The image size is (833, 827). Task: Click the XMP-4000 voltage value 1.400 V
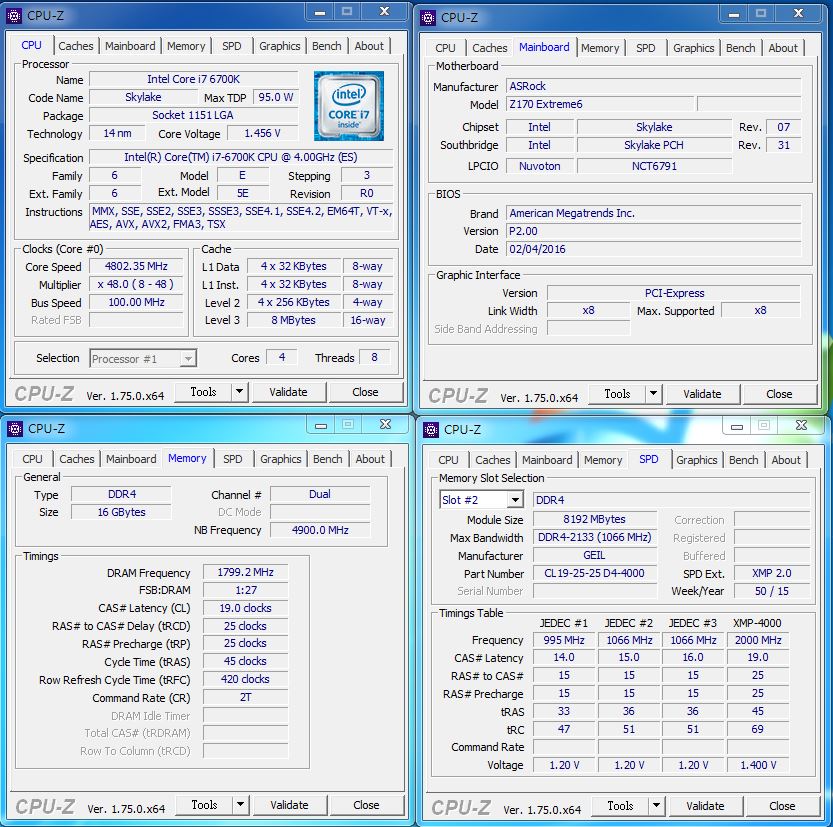pyautogui.click(x=758, y=765)
